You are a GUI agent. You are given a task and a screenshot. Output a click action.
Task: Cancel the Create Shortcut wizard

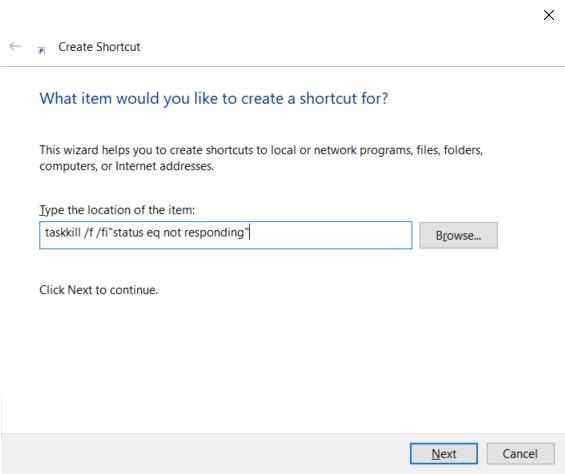(x=520, y=453)
